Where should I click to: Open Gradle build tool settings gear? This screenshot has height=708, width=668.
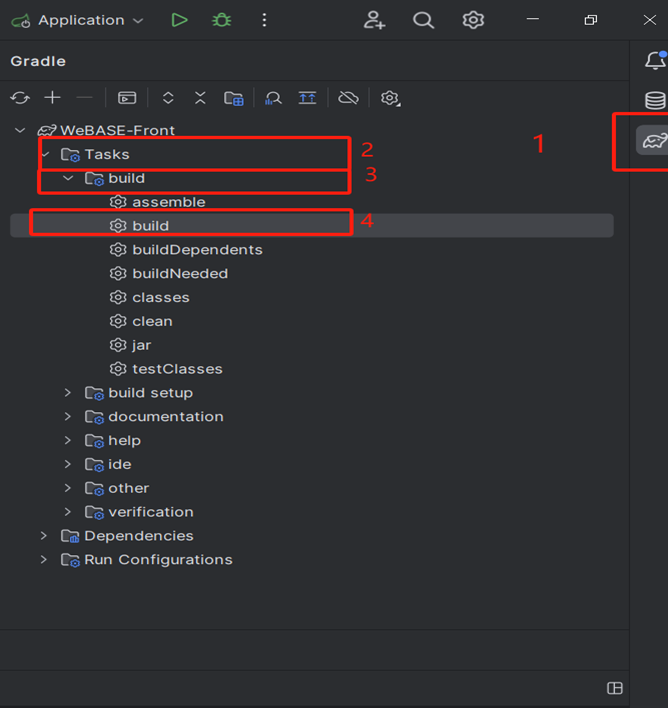click(390, 98)
